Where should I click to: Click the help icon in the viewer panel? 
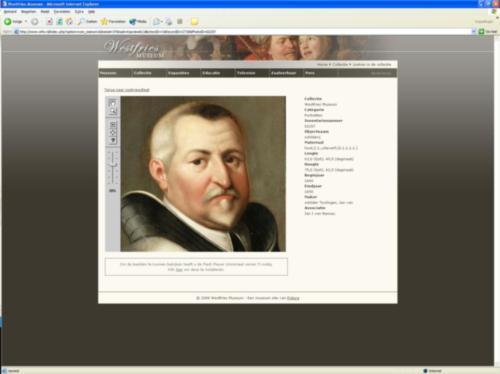point(113,140)
